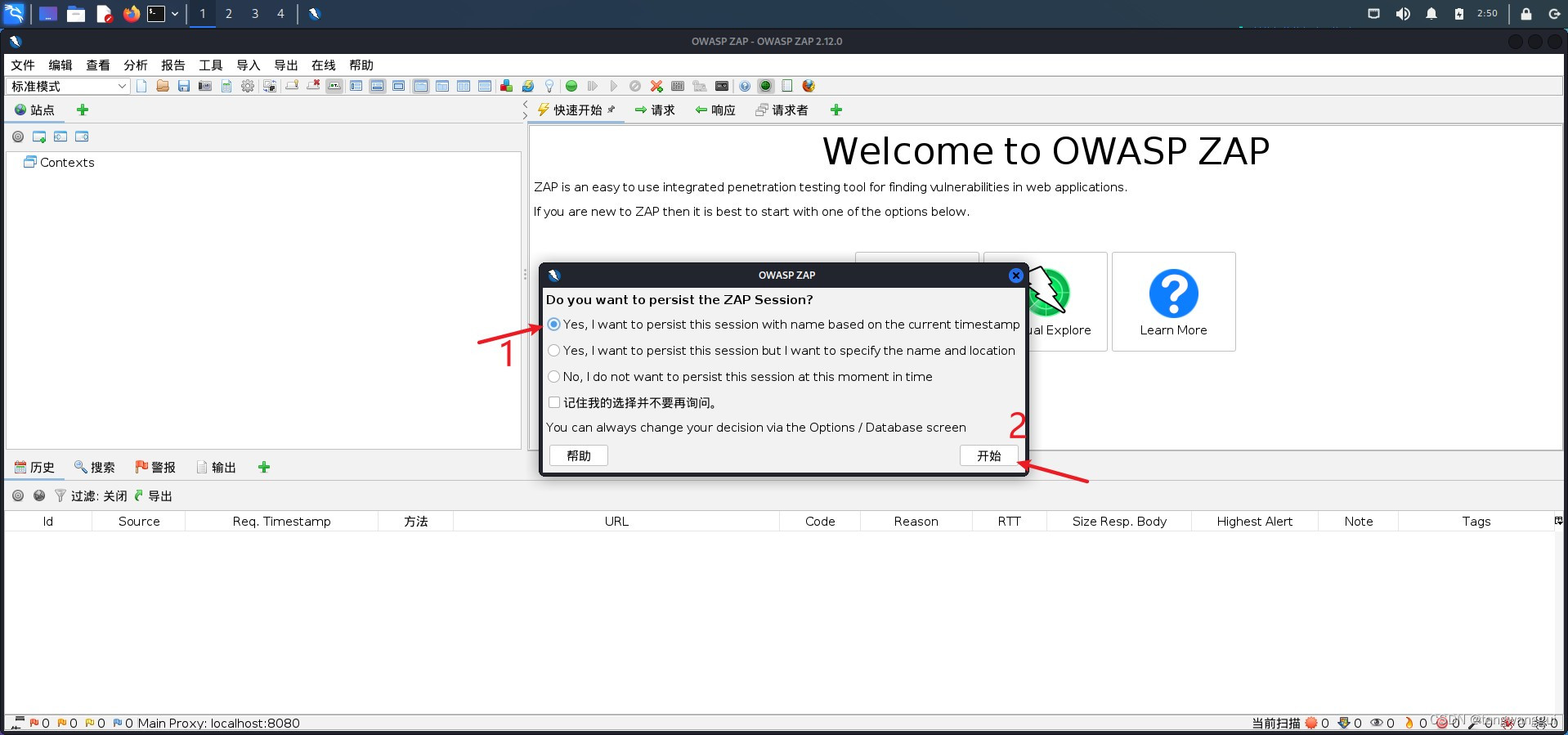Click the Snapshot Session camera icon
Screen dimensions: 1568x735
pos(205,86)
